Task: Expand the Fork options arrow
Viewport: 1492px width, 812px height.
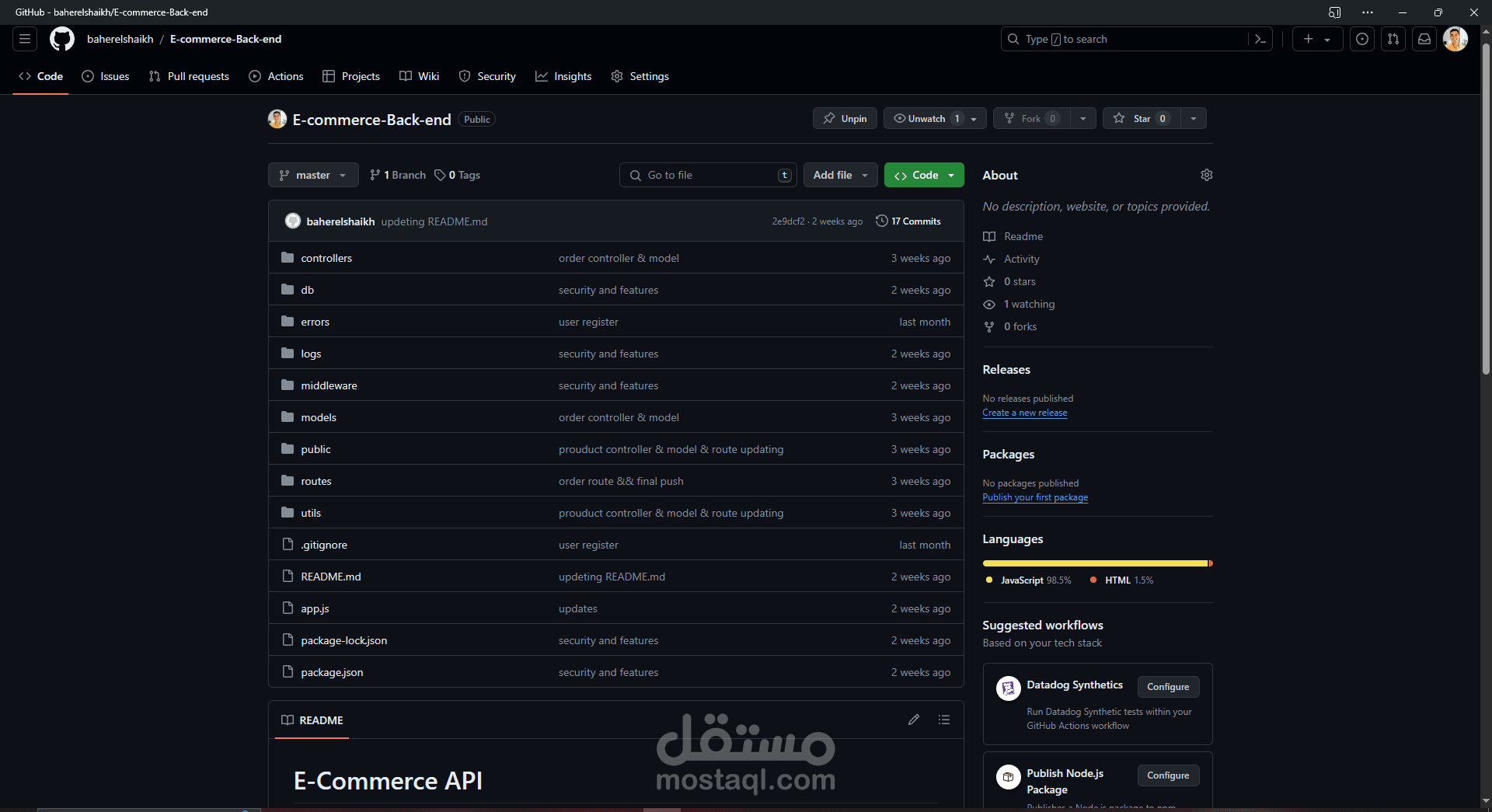Action: [1083, 118]
